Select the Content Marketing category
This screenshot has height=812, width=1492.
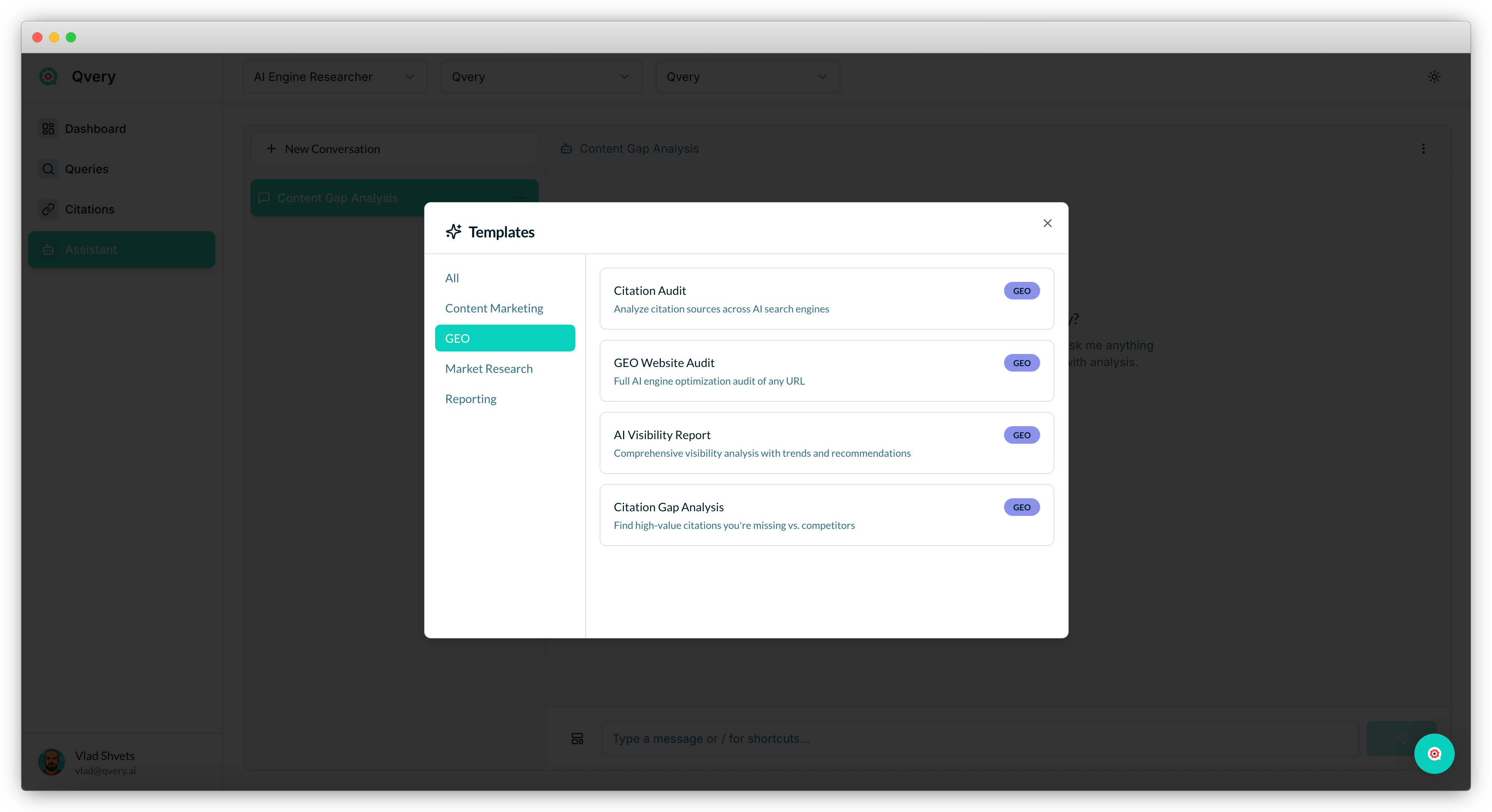(x=493, y=308)
